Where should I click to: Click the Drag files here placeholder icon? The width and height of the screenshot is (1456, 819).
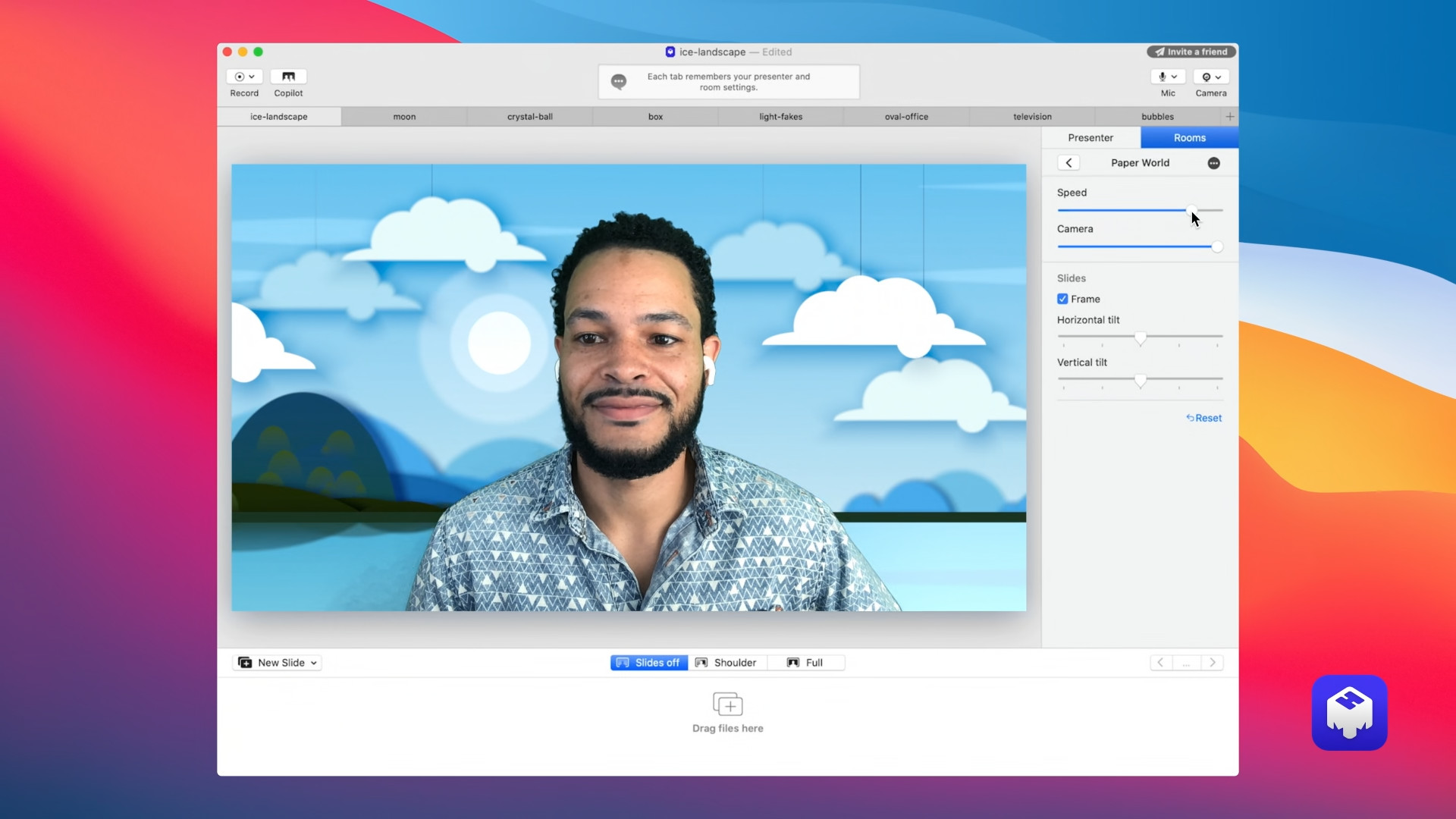click(727, 704)
